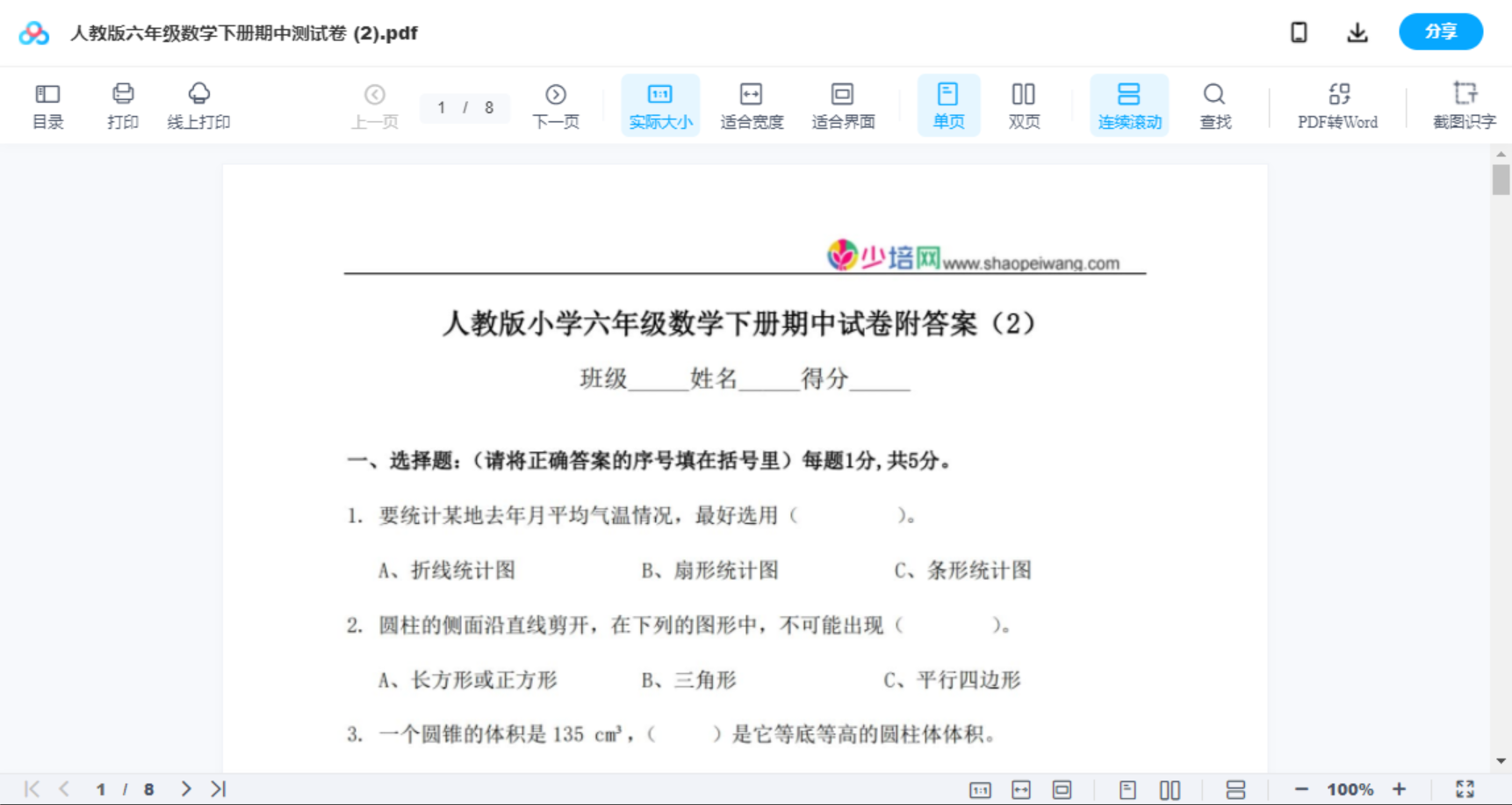Viewport: 1512px width, 805px height.
Task: Click the mobile device icon near 分享
Action: (x=1299, y=32)
